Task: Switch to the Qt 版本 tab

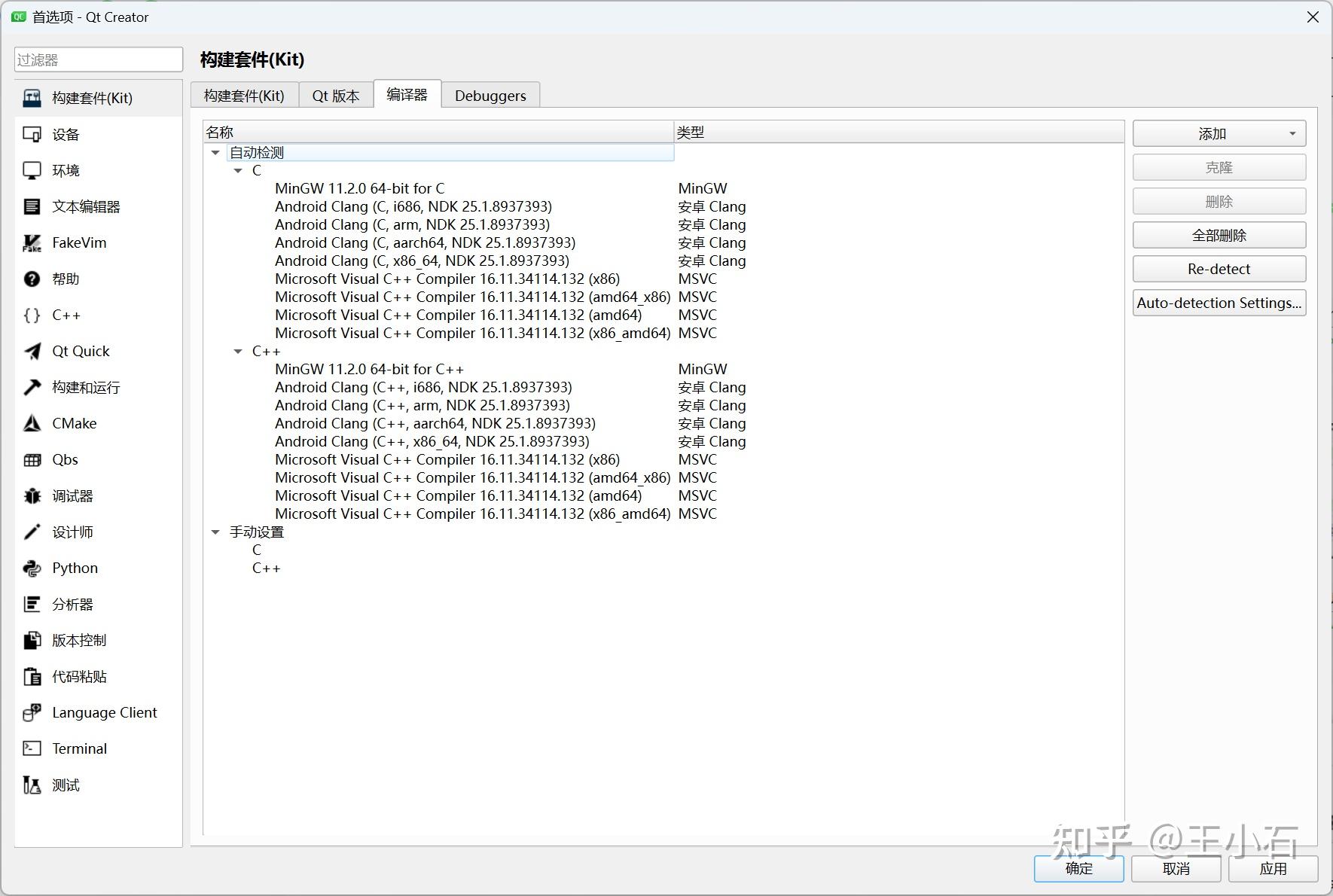Action: point(334,95)
